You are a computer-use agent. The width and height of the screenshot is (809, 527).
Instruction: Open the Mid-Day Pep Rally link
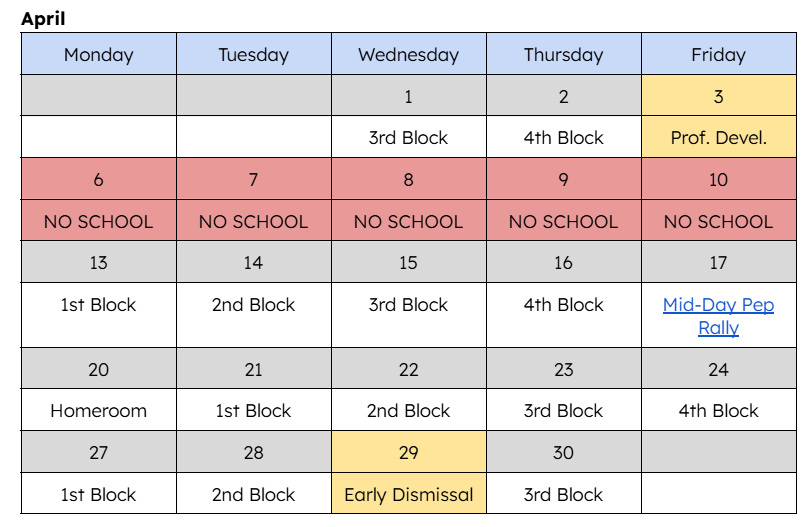718,305
